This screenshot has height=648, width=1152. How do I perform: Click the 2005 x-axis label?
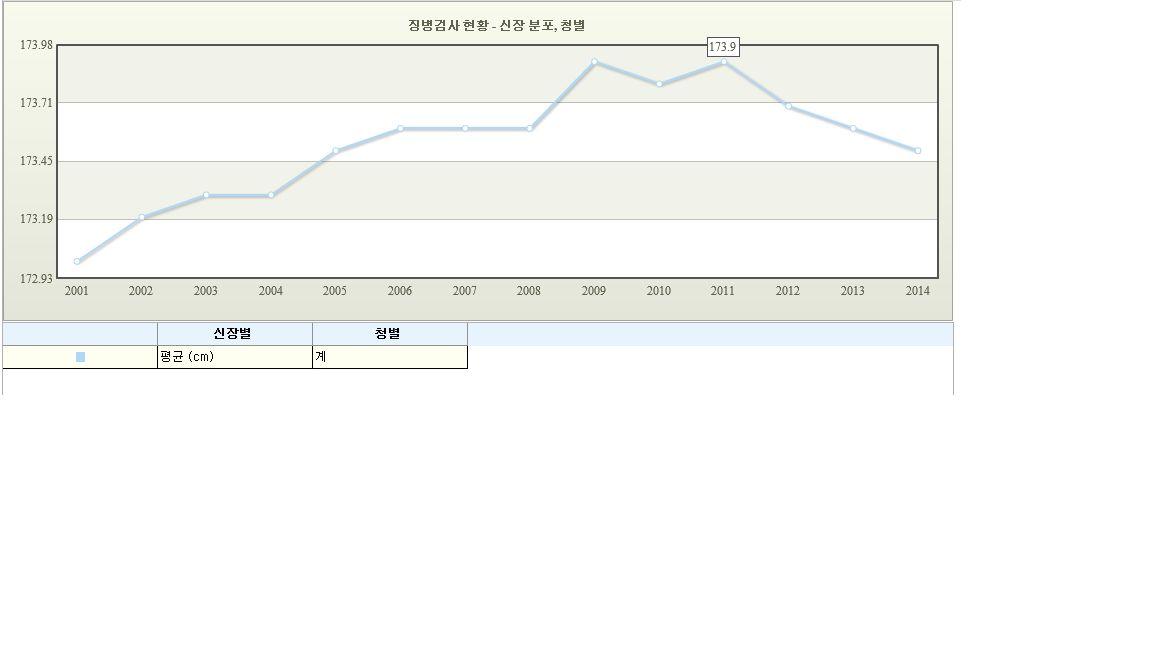click(x=335, y=291)
